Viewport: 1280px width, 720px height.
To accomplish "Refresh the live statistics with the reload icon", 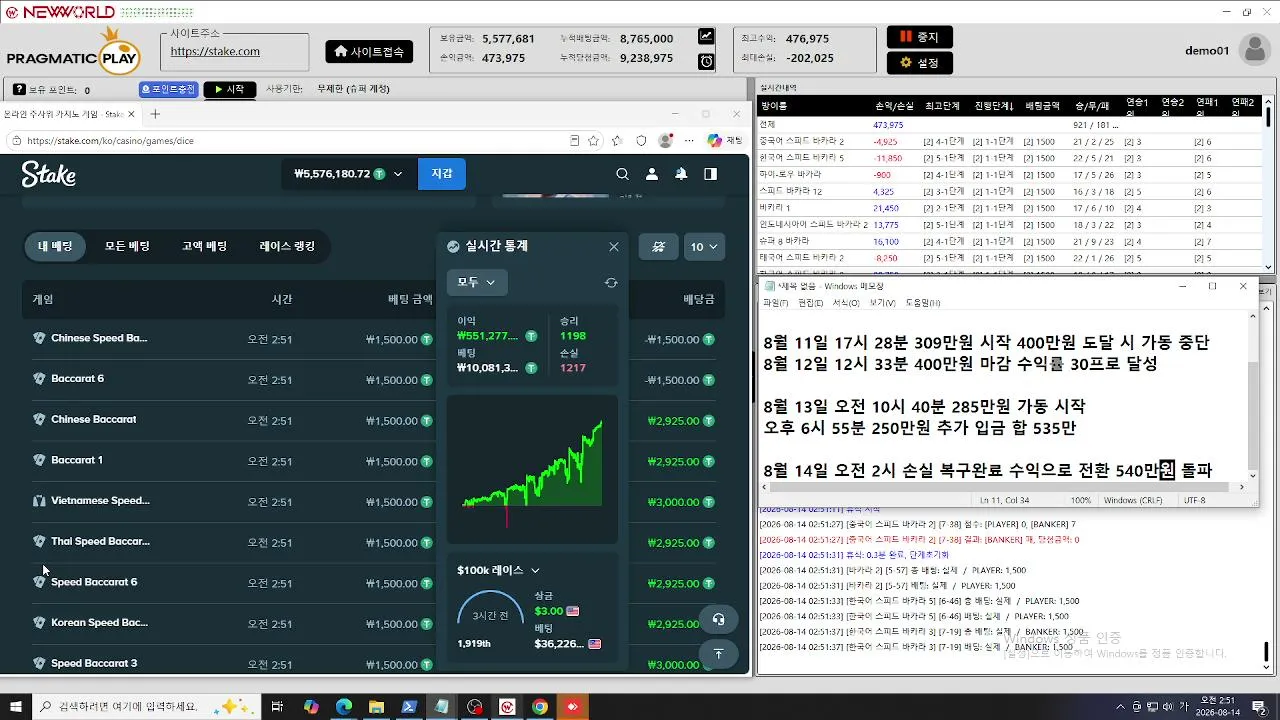I will point(611,283).
